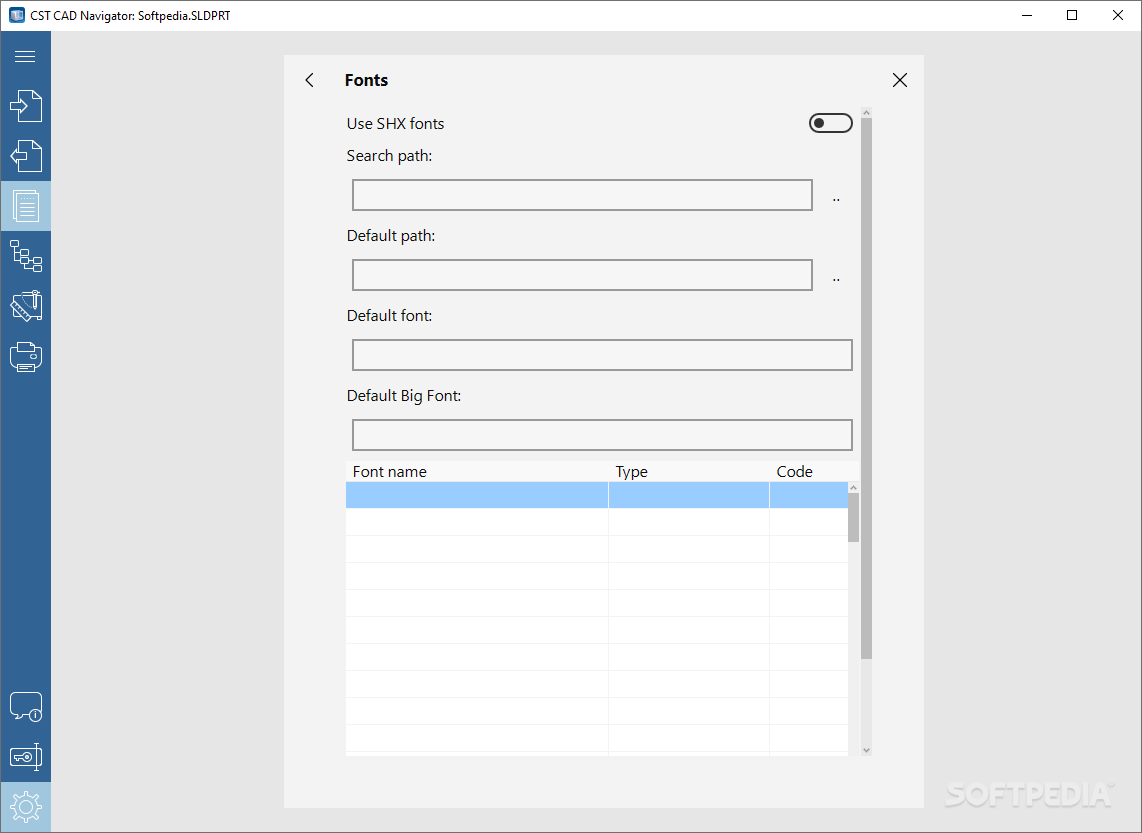This screenshot has width=1142, height=833.
Task: Click the font table scrollbar thumb
Action: click(x=854, y=517)
